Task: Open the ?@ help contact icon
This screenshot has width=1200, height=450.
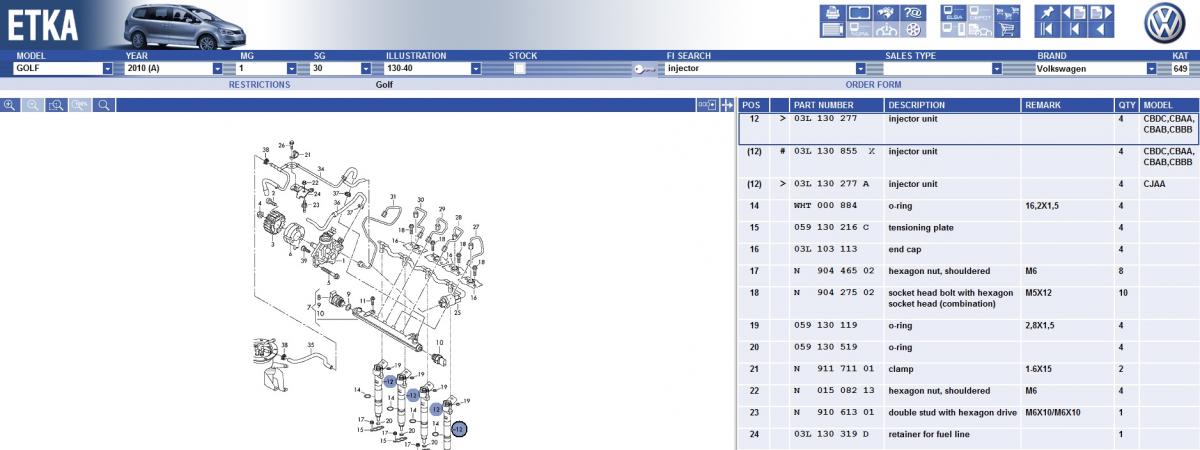Action: [913, 13]
